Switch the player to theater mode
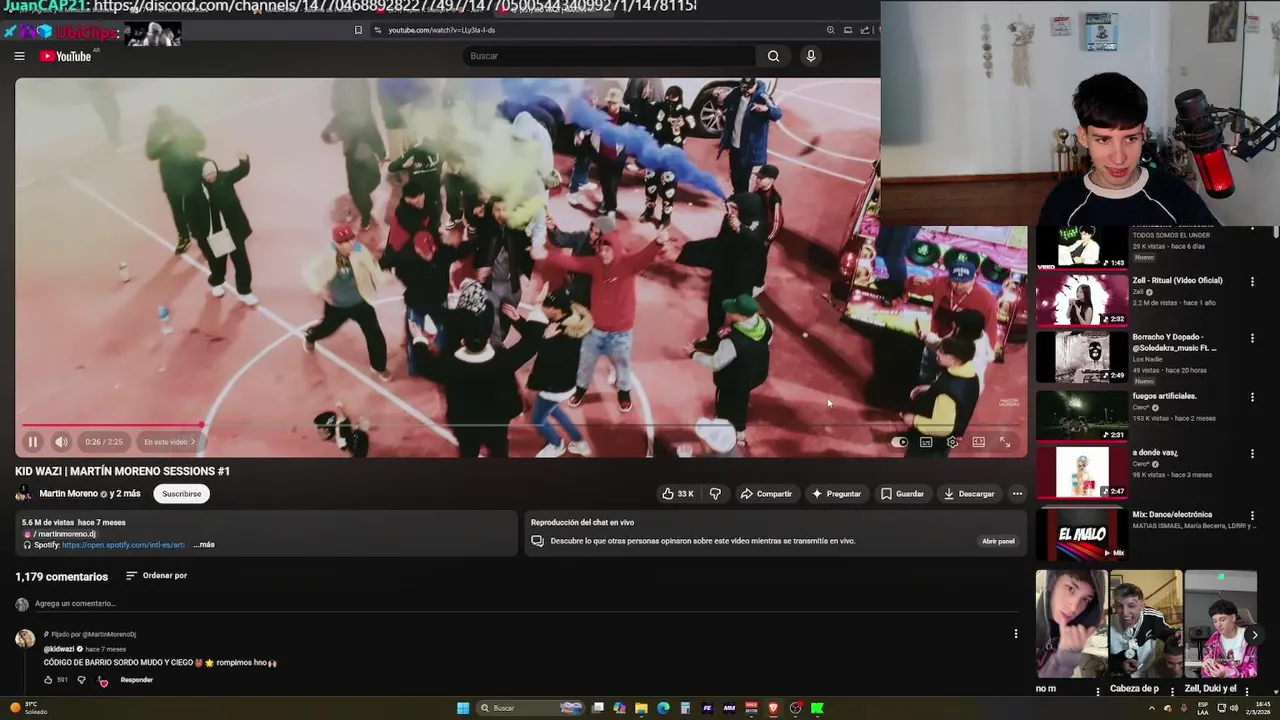Image resolution: width=1280 pixels, height=720 pixels. coord(978,442)
